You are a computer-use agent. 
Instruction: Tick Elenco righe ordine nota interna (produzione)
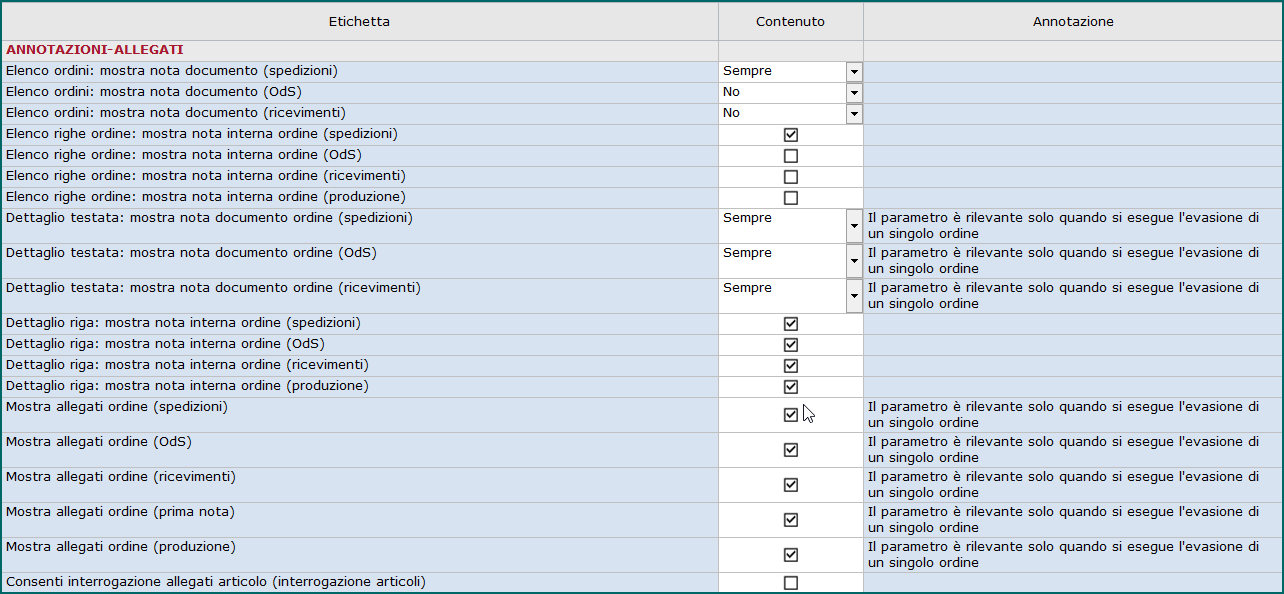coord(791,198)
